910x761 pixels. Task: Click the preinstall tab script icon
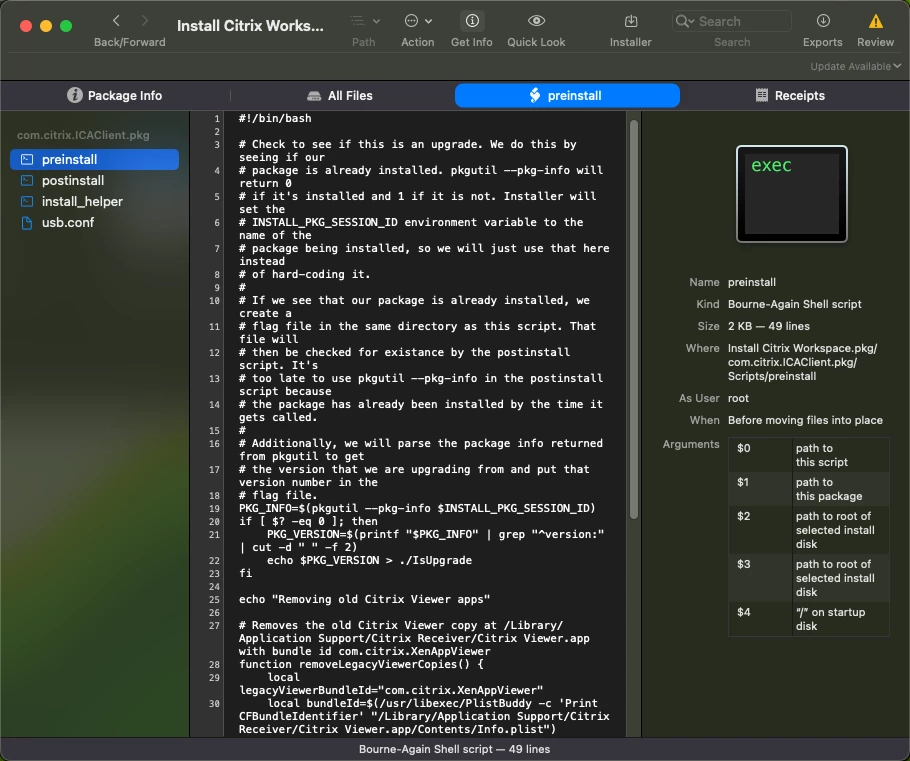pyautogui.click(x=535, y=95)
